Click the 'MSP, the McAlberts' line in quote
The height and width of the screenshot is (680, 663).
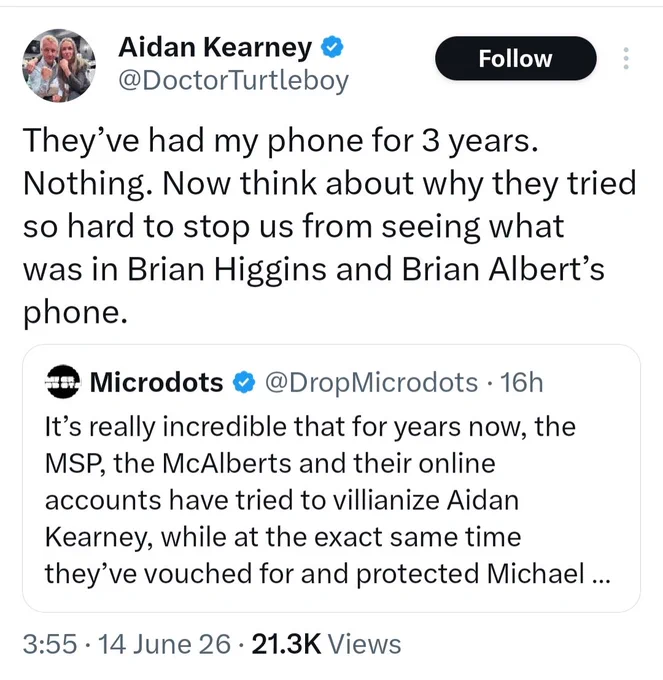click(270, 464)
